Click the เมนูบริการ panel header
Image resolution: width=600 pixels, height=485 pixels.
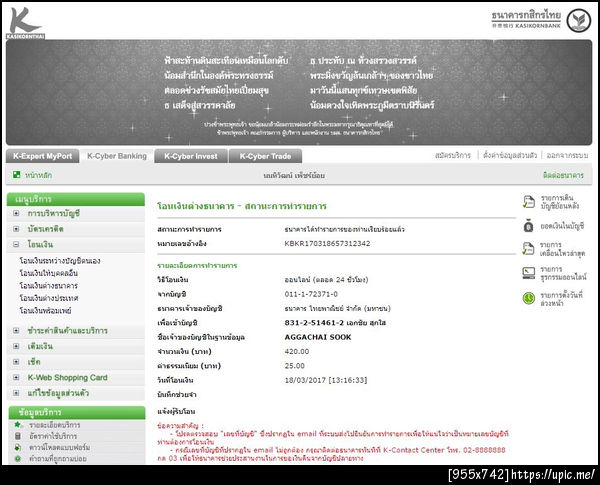[x=76, y=199]
